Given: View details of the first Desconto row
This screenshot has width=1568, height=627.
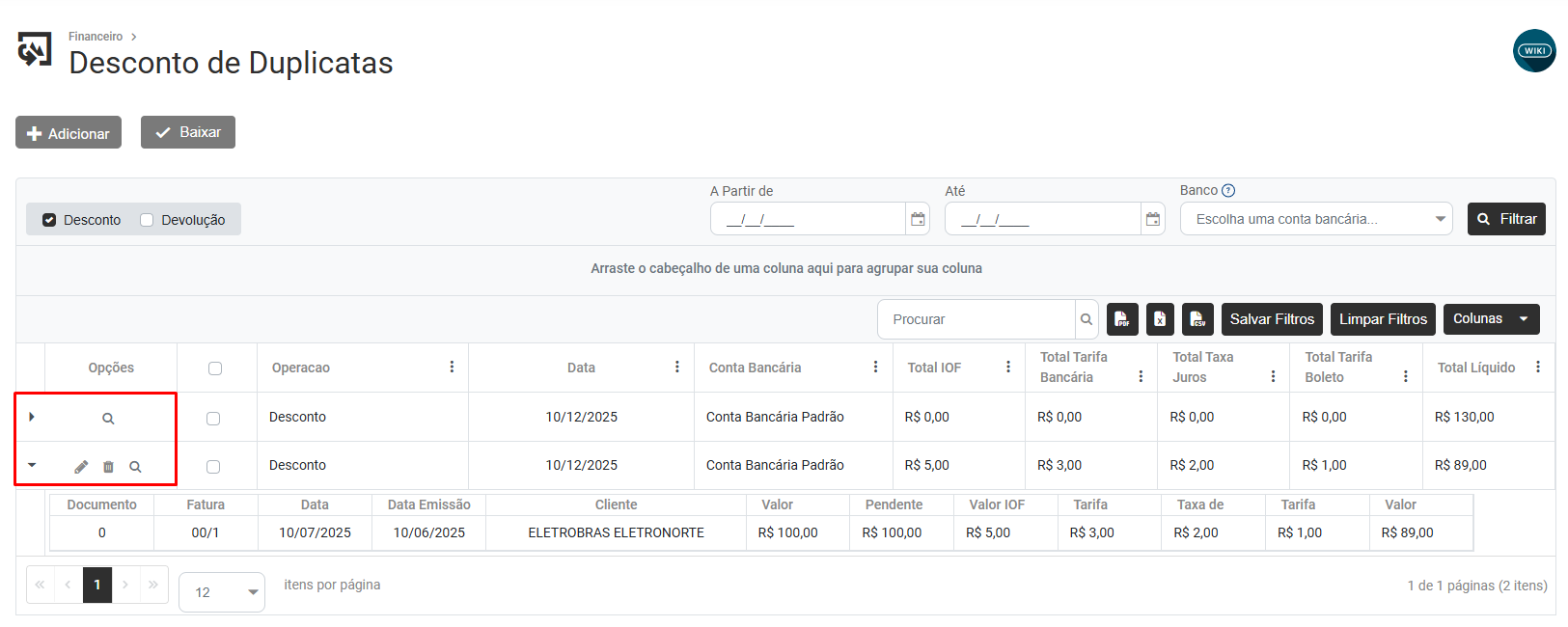Looking at the screenshot, I should click(108, 419).
